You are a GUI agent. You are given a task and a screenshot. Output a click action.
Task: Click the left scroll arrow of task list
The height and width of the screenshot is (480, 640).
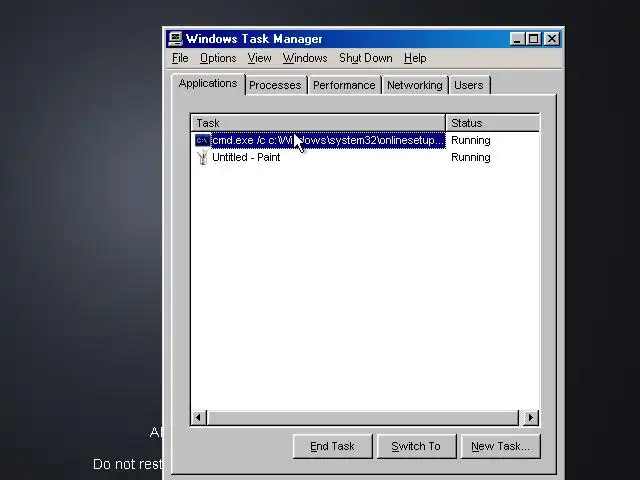pos(199,418)
